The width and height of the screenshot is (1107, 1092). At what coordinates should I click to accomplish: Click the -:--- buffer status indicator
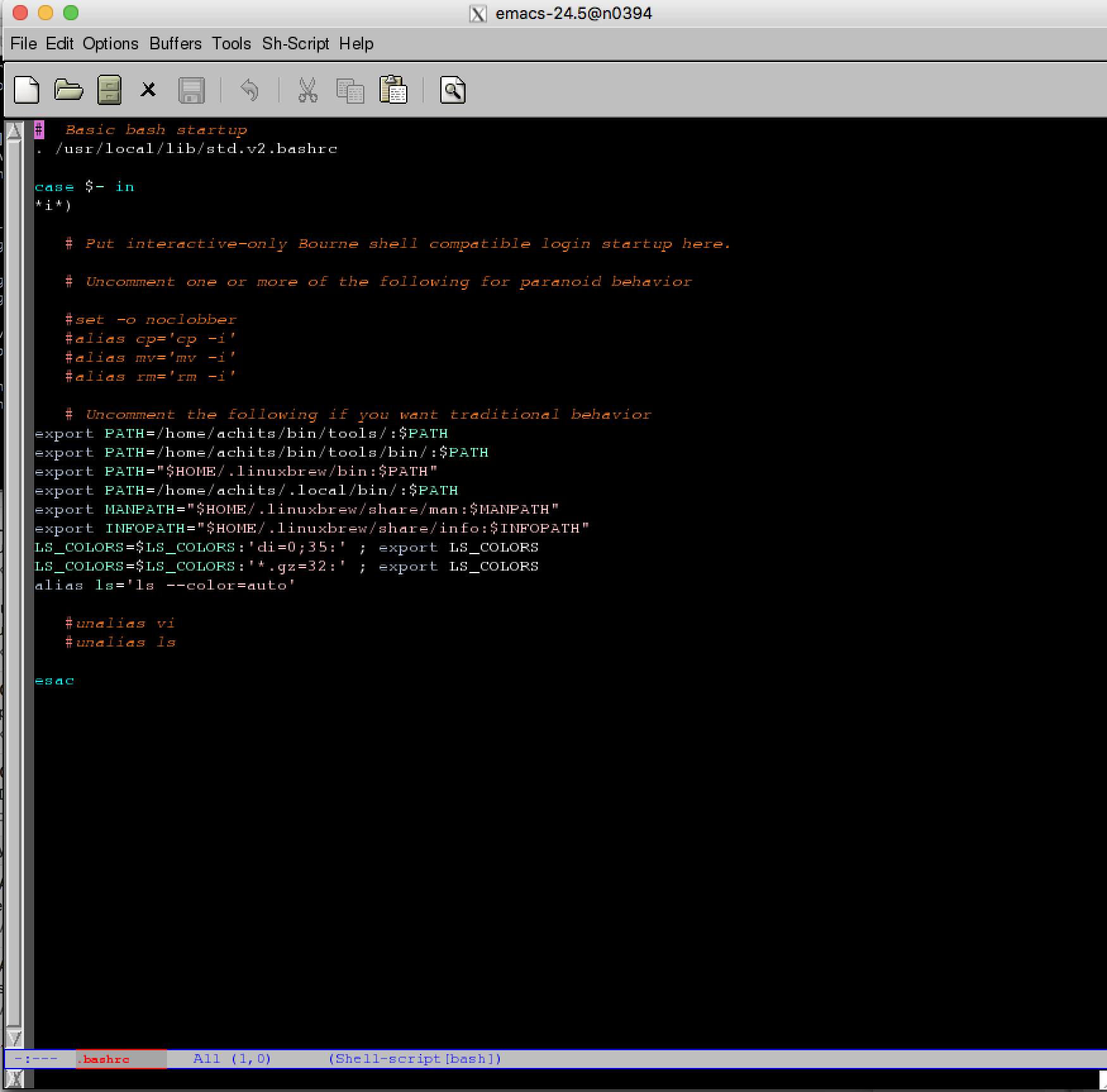pyautogui.click(x=35, y=1059)
